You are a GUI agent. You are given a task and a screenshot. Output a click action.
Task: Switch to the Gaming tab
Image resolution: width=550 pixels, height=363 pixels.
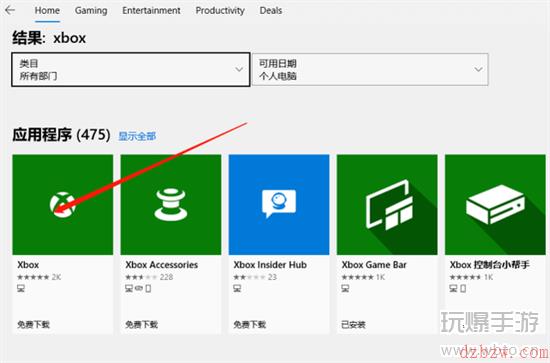(x=91, y=11)
